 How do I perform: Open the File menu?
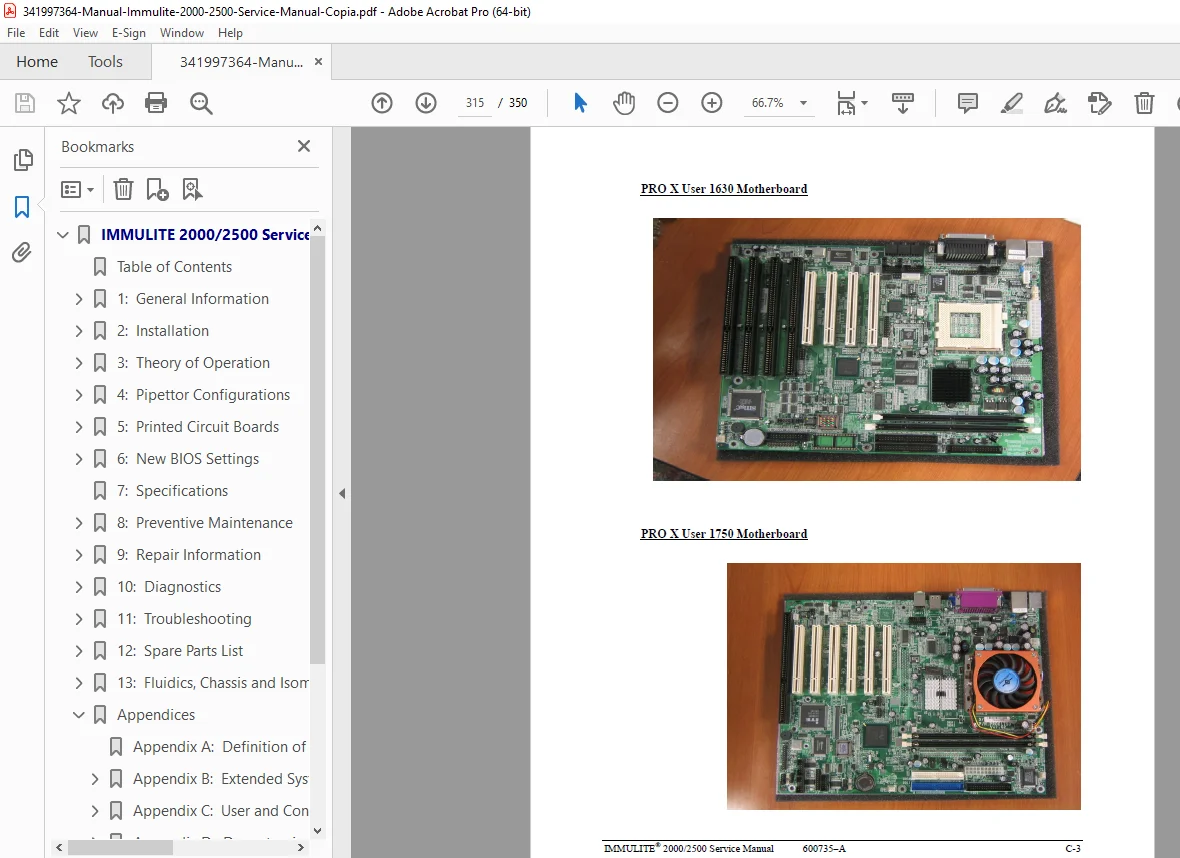pos(16,33)
